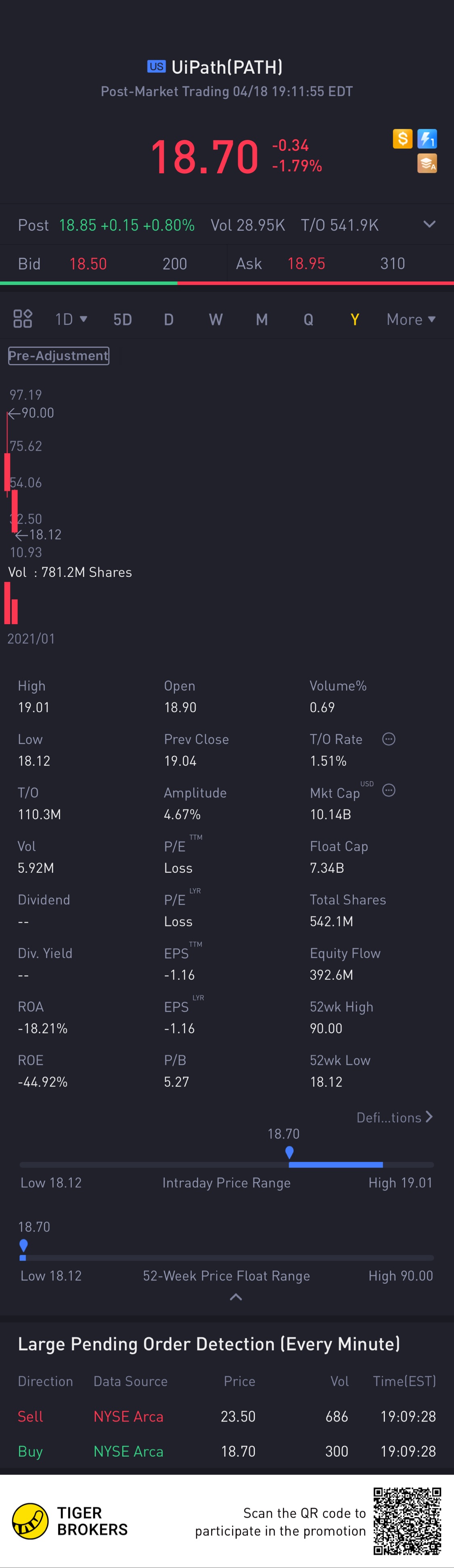Tap the blue lightning bolt icon
Viewport: 454px width, 1568px height.
click(x=427, y=139)
